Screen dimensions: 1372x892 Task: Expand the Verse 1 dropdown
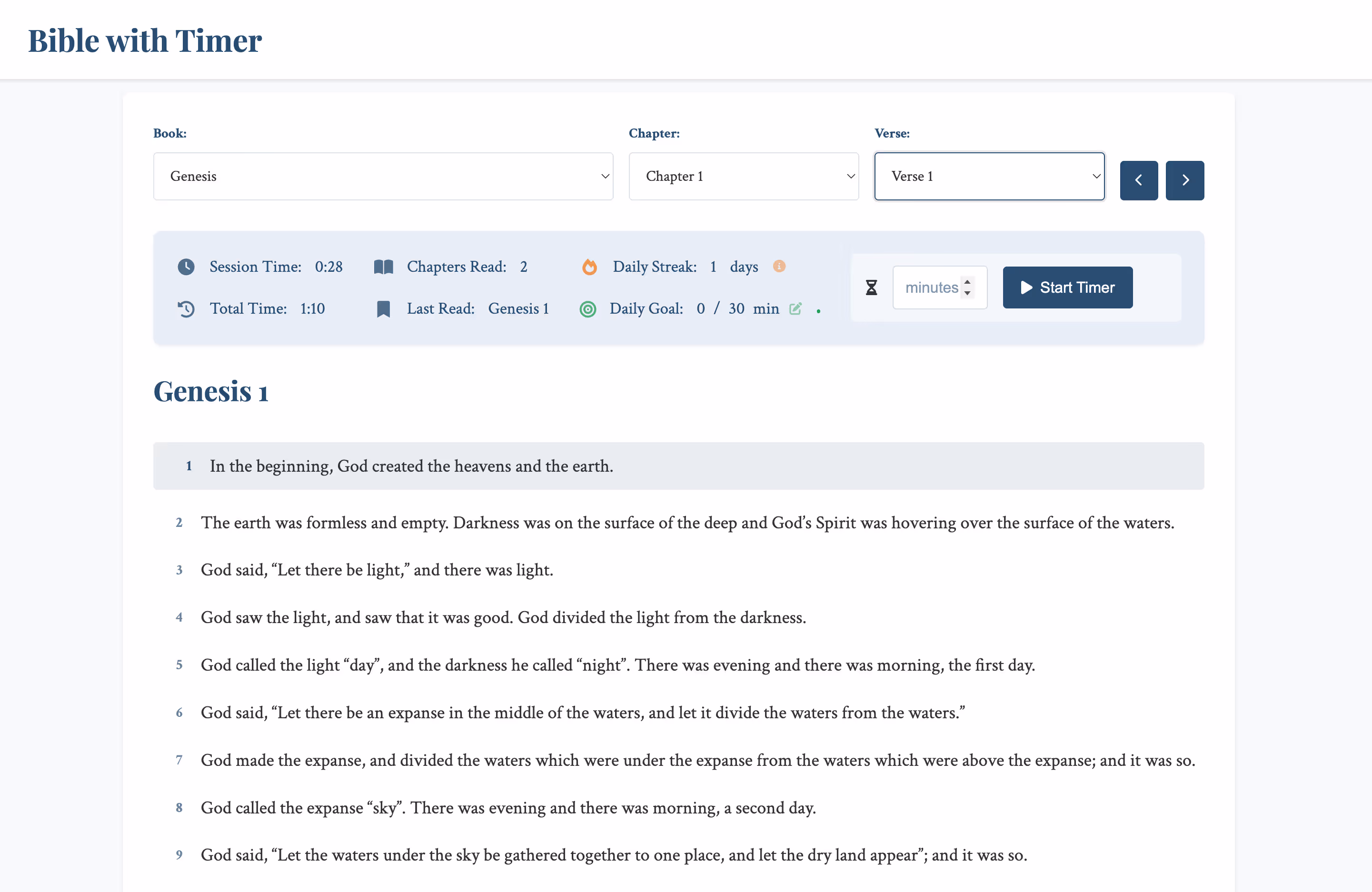click(x=989, y=176)
